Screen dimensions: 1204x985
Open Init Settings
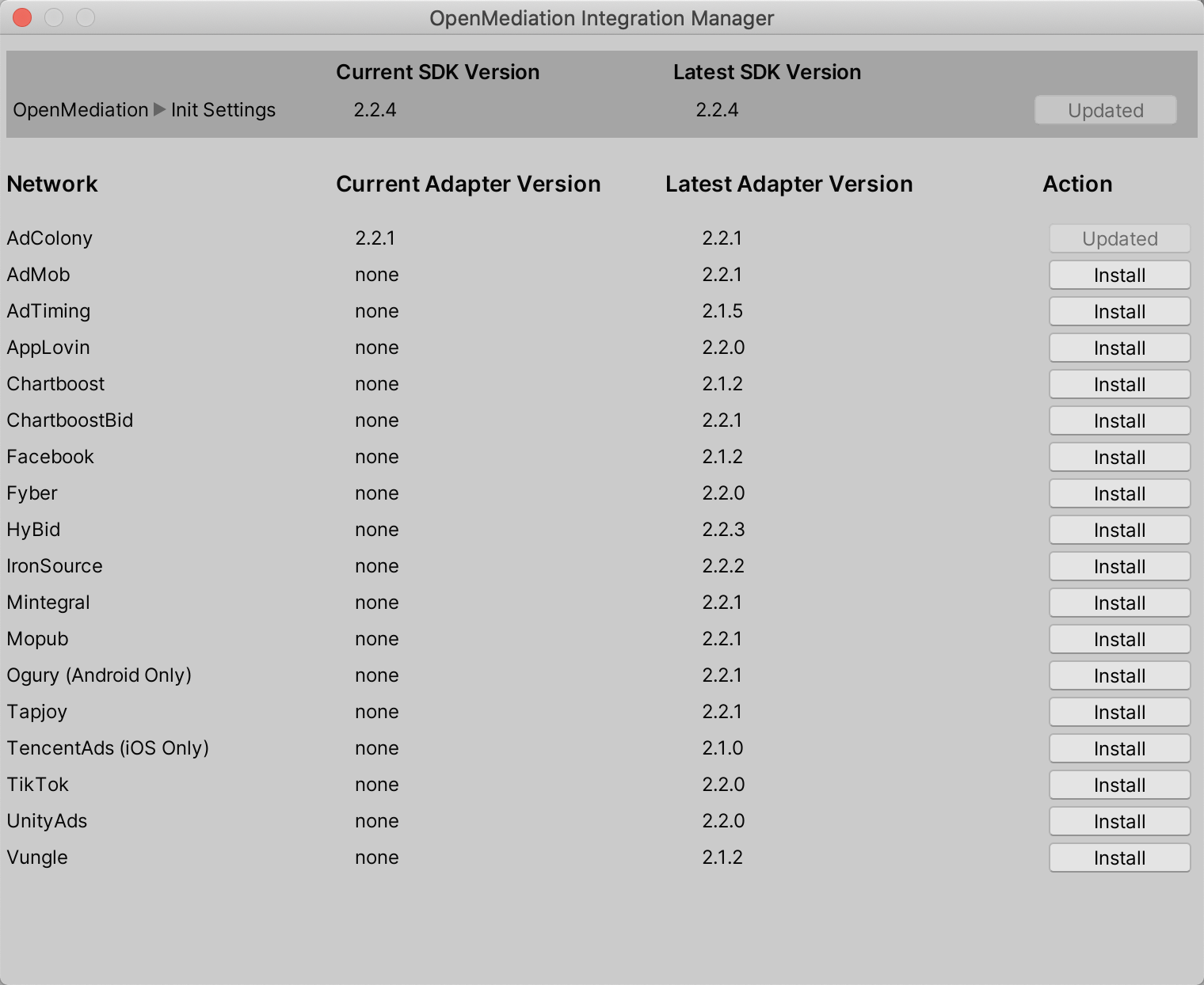coord(223,110)
